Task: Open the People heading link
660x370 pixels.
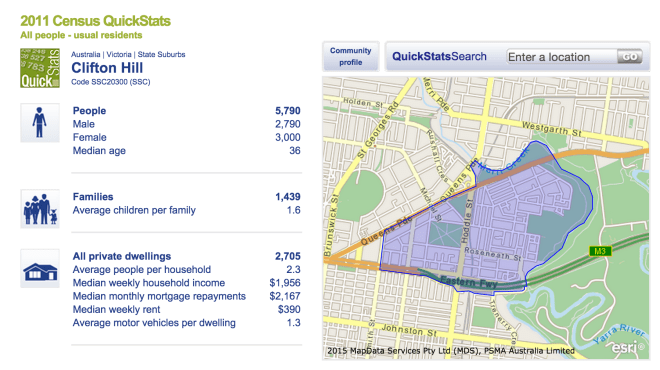Action: pyautogui.click(x=89, y=111)
